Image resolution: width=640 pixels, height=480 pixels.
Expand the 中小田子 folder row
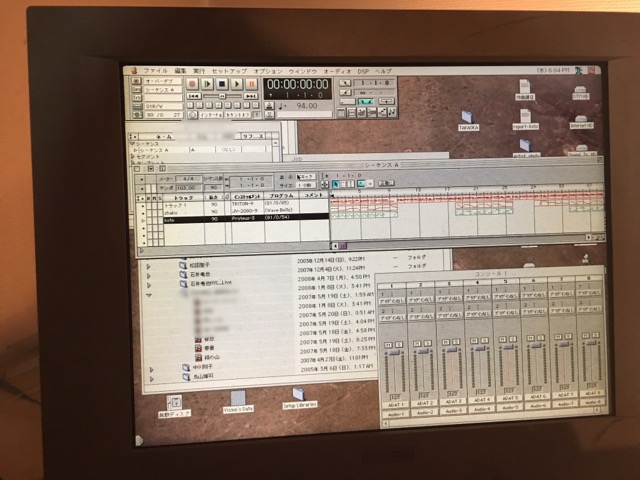coord(151,369)
